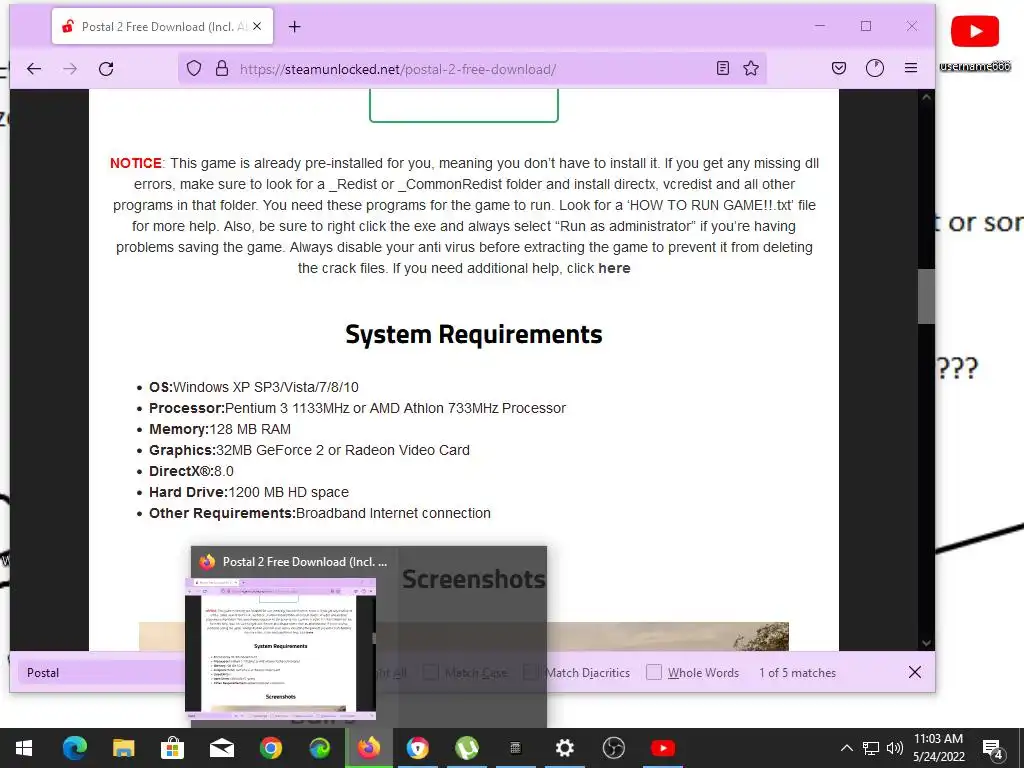
Task: Open Mail app from taskbar
Action: (221, 748)
